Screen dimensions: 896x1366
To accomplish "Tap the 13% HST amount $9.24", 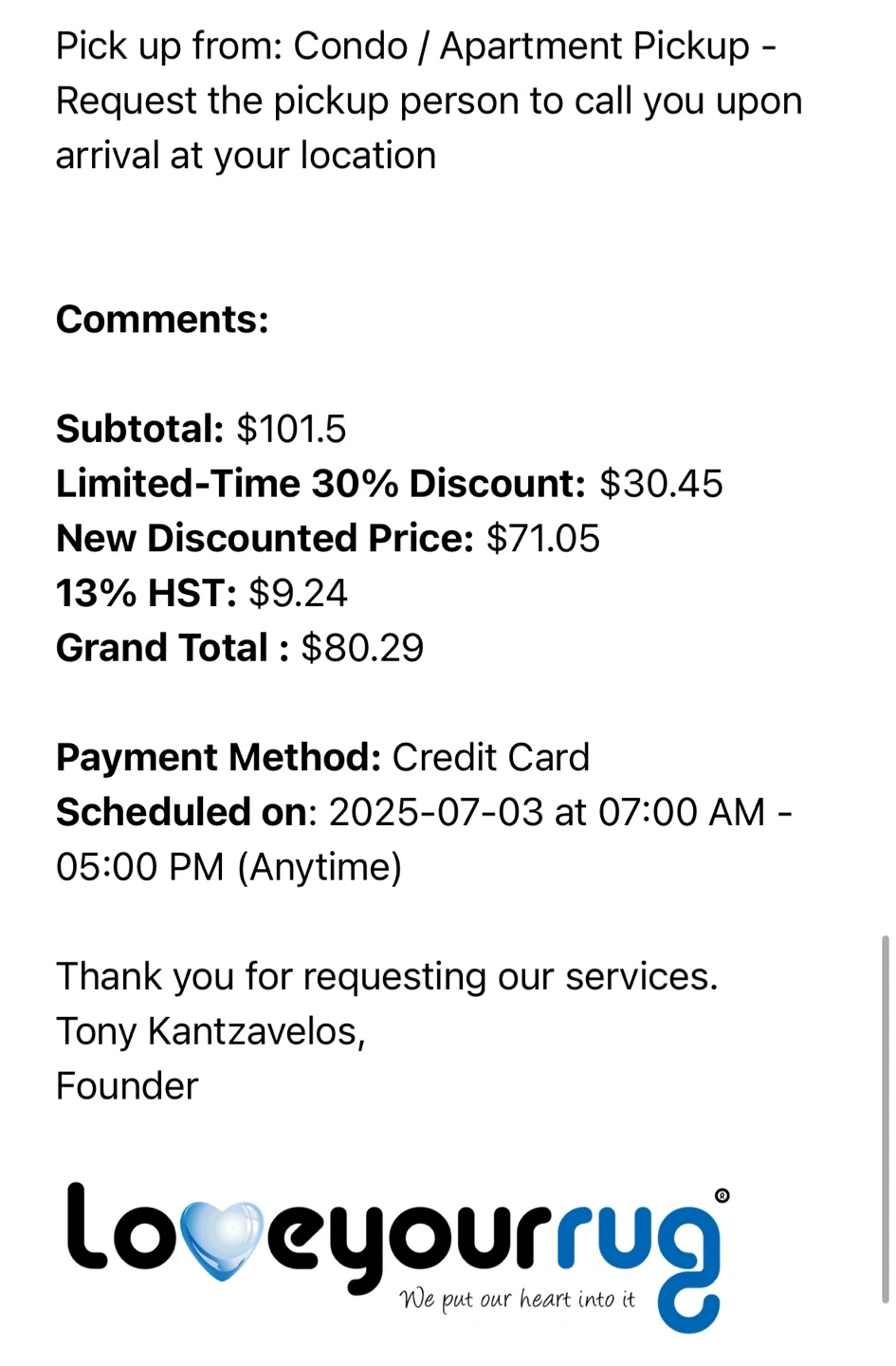I will click(298, 594).
